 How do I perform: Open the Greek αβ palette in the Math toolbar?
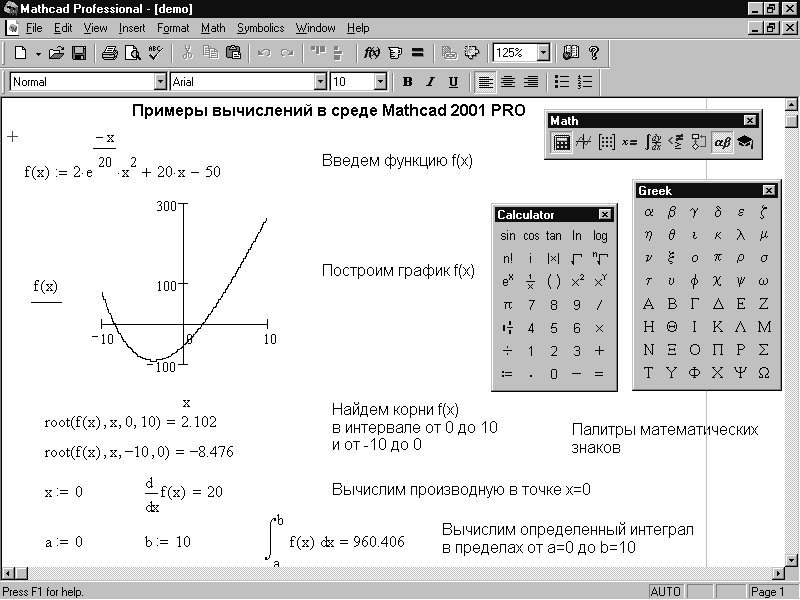click(722, 142)
